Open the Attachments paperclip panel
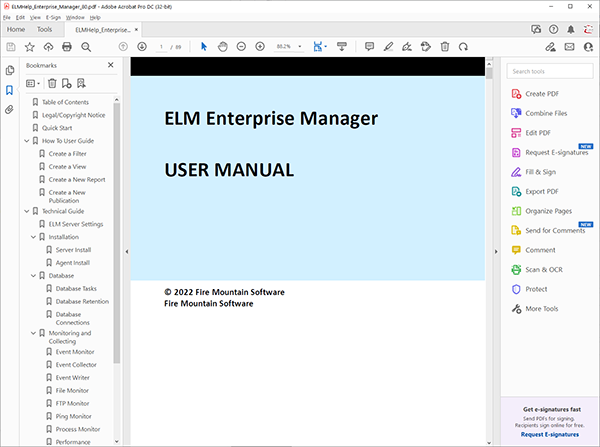Viewport: 600px width, 447px height. (10, 110)
